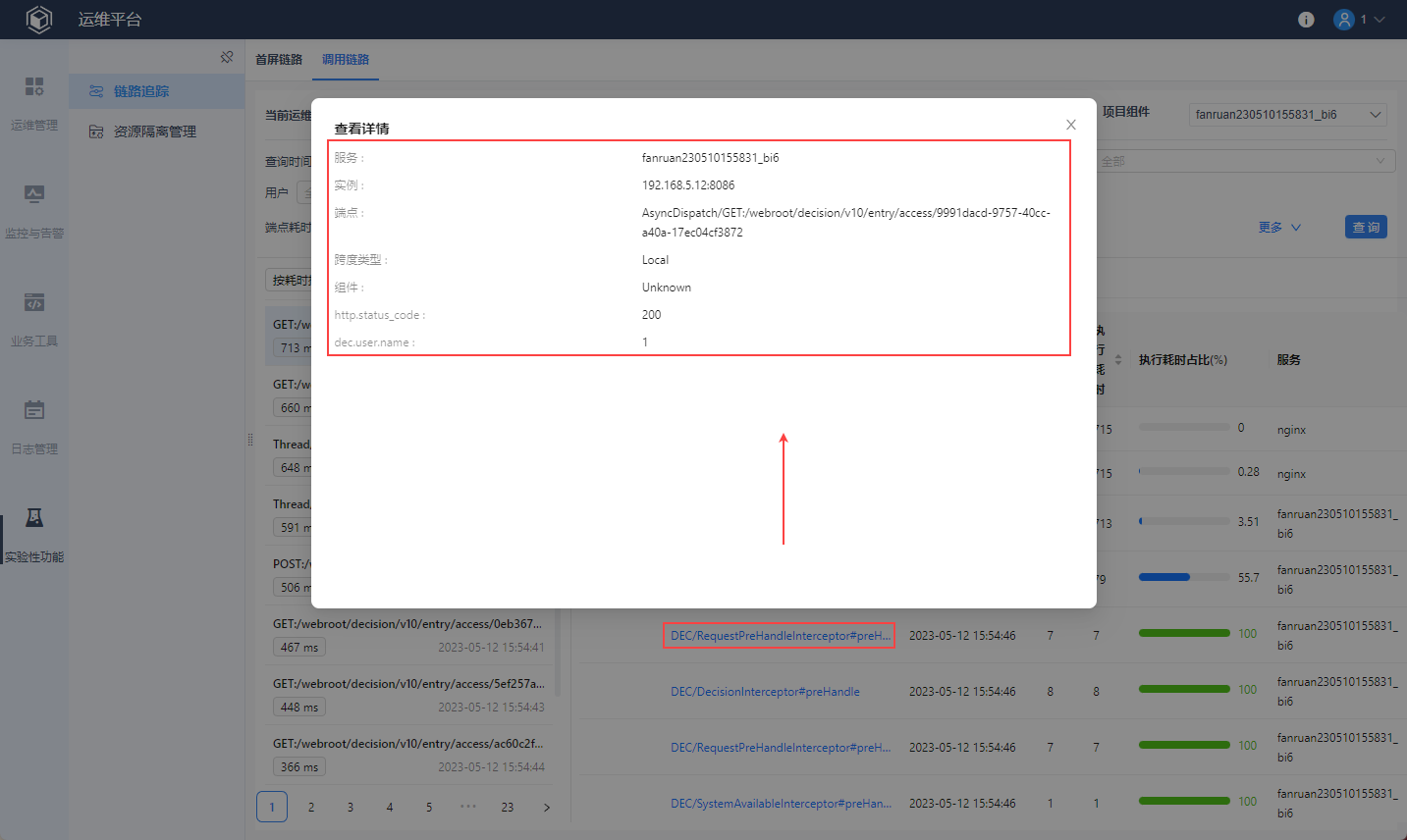Image resolution: width=1407 pixels, height=840 pixels.
Task: Click timestamp 2023-05-12 15:54:41
Action: (x=491, y=648)
